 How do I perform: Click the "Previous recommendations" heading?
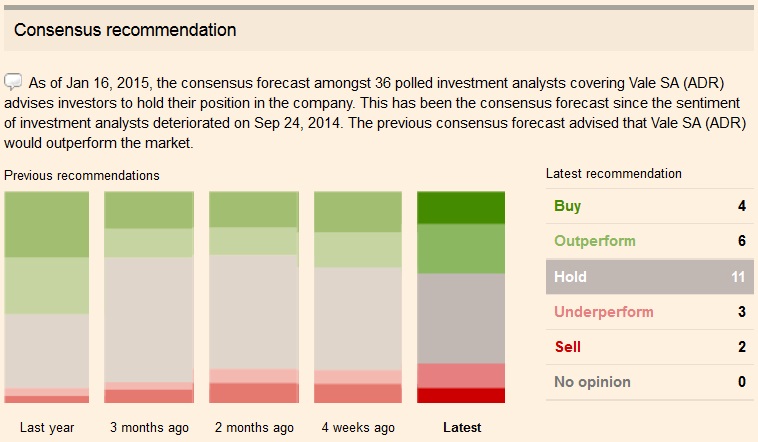[82, 175]
